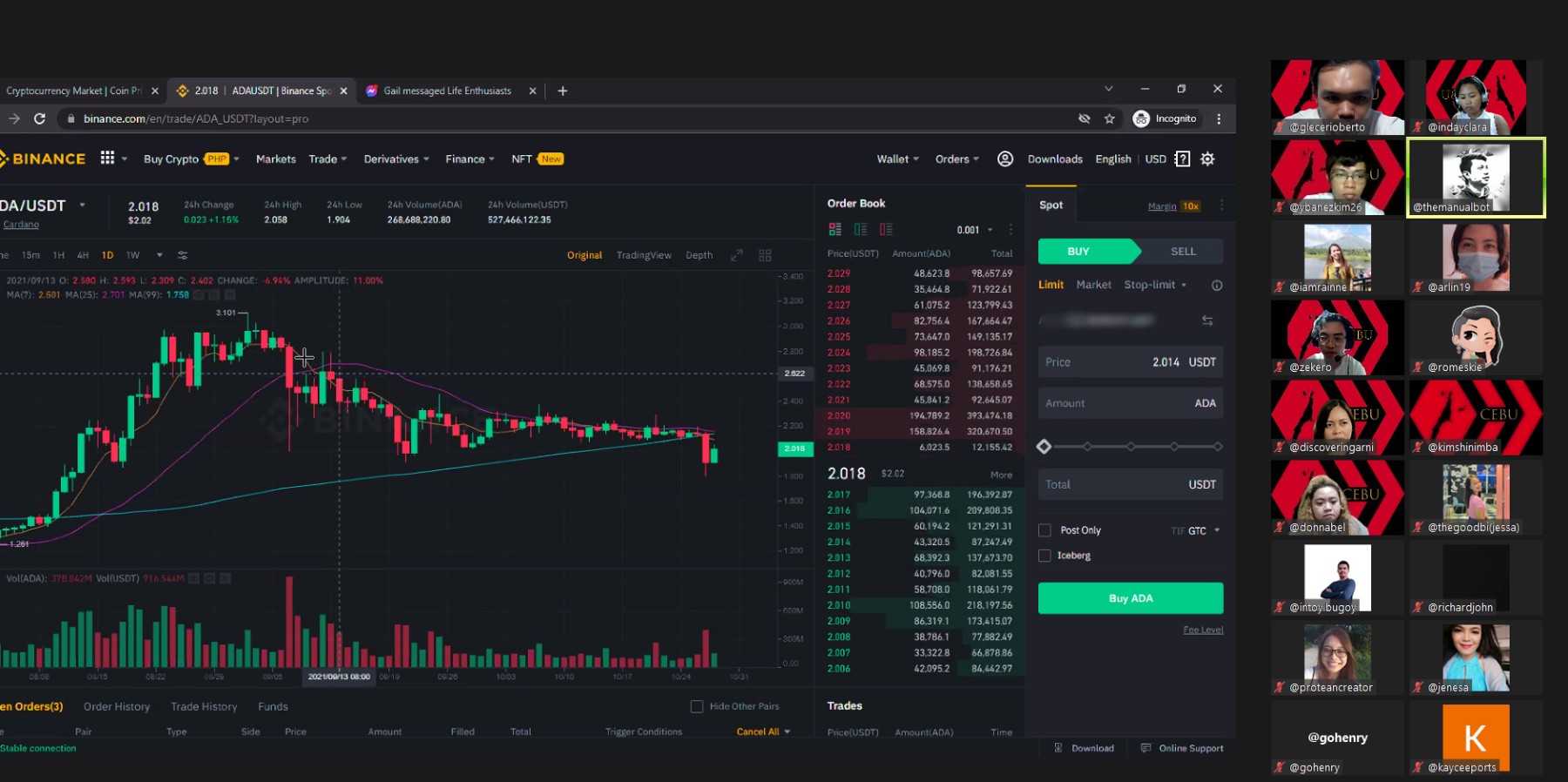Viewport: 1568px width, 782px height.
Task: Set amount slider to 100% mark
Action: point(1218,447)
